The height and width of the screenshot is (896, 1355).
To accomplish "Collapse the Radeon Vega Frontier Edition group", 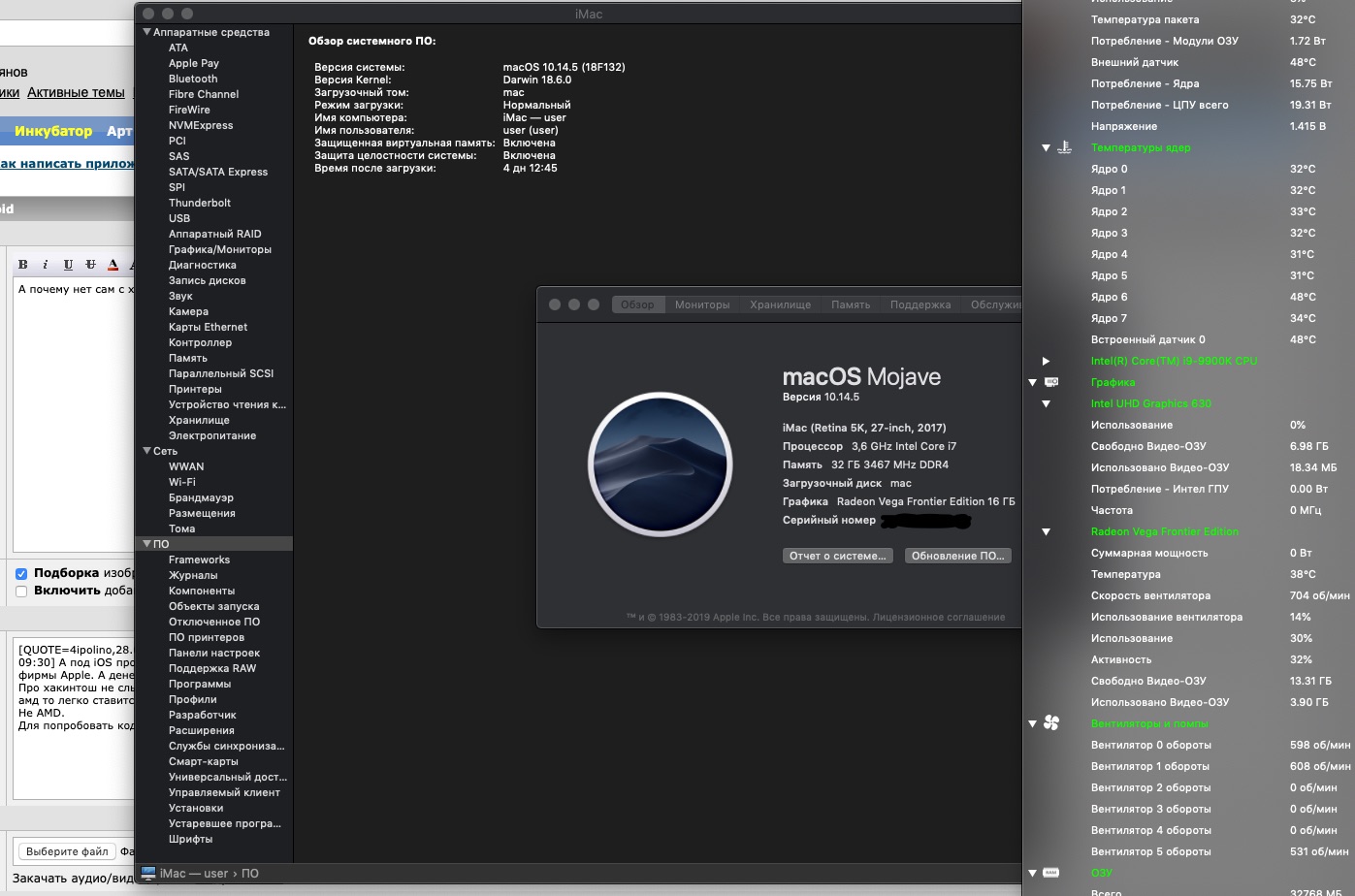I will tap(1046, 531).
